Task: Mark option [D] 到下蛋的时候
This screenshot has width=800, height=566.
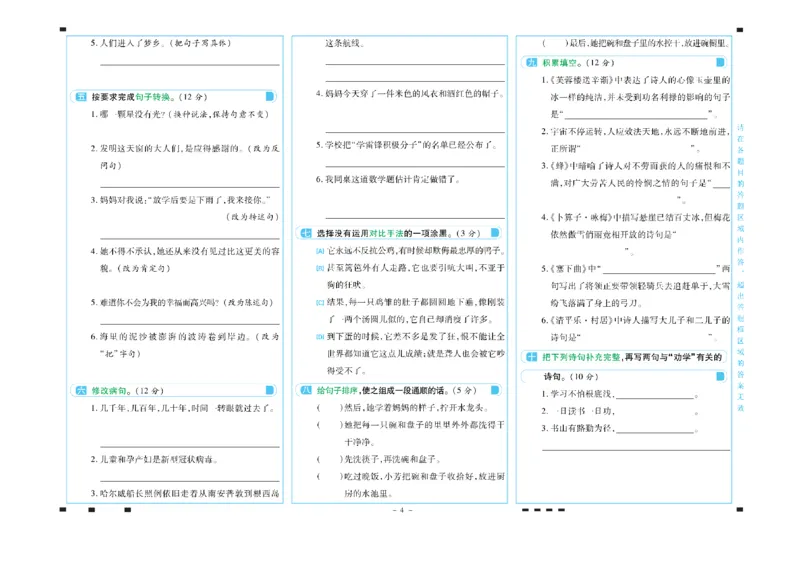Action: tap(320, 336)
